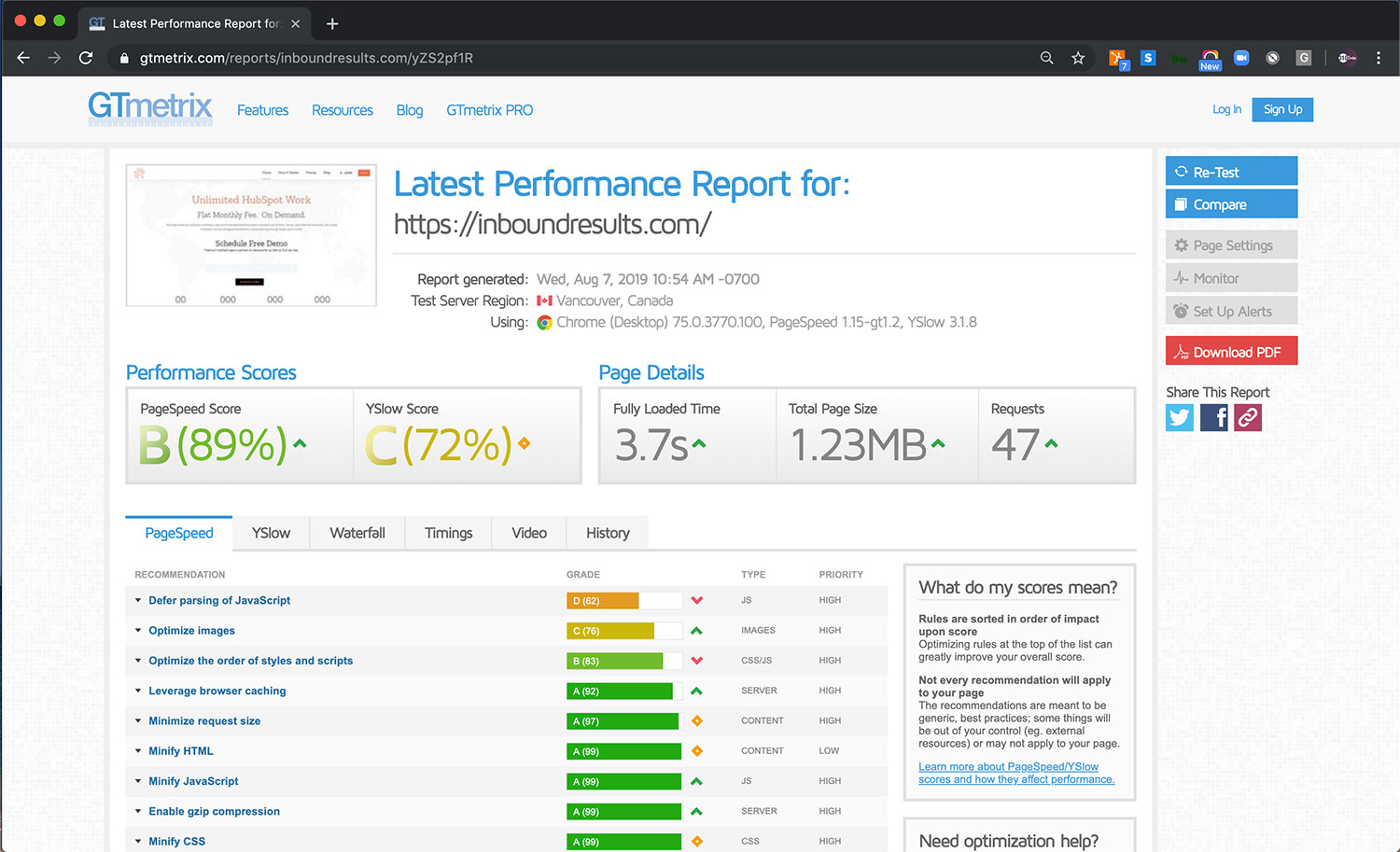Open the Timings tab

[448, 533]
